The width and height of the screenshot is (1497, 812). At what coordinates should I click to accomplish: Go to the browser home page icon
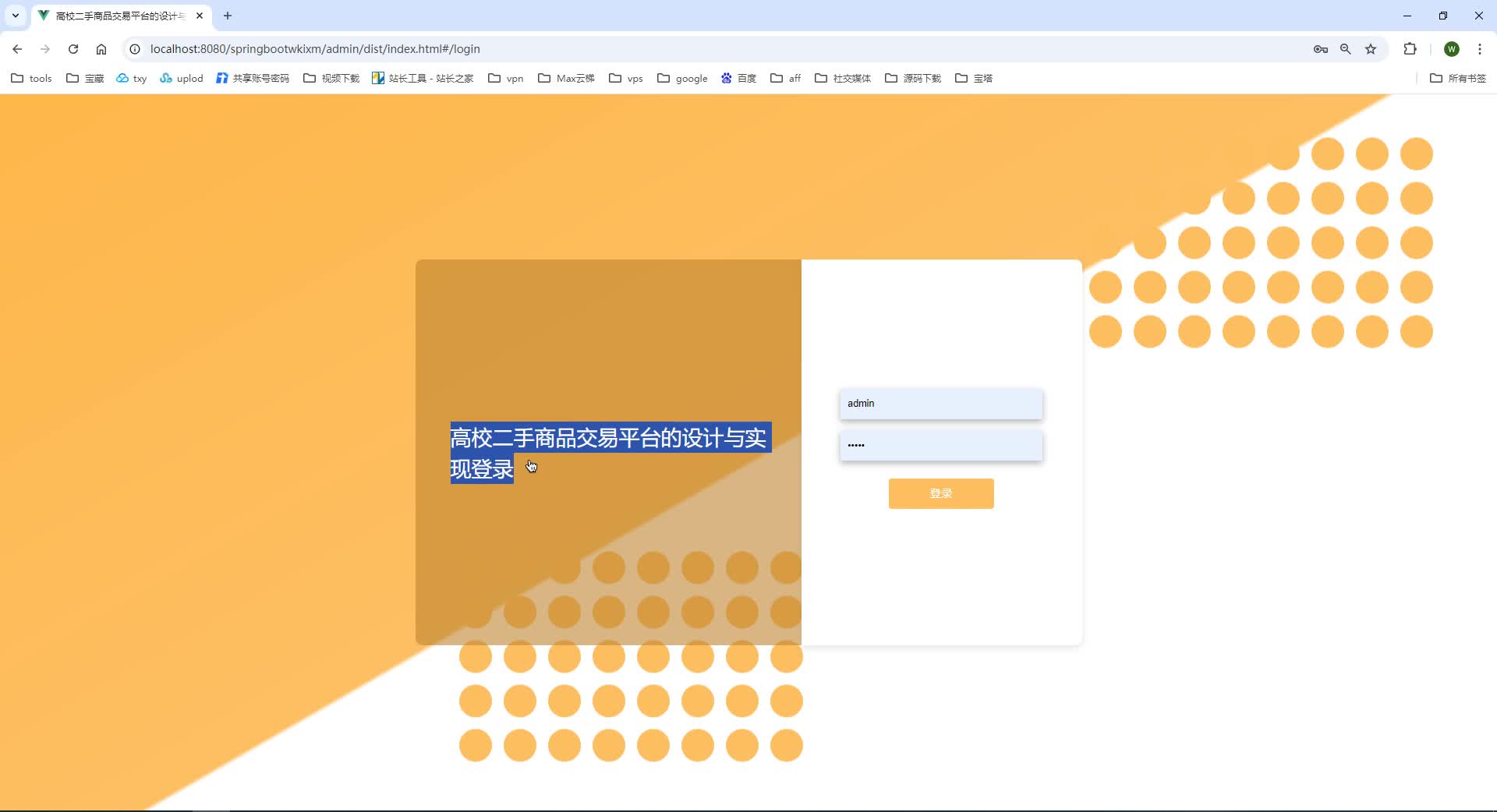click(101, 49)
